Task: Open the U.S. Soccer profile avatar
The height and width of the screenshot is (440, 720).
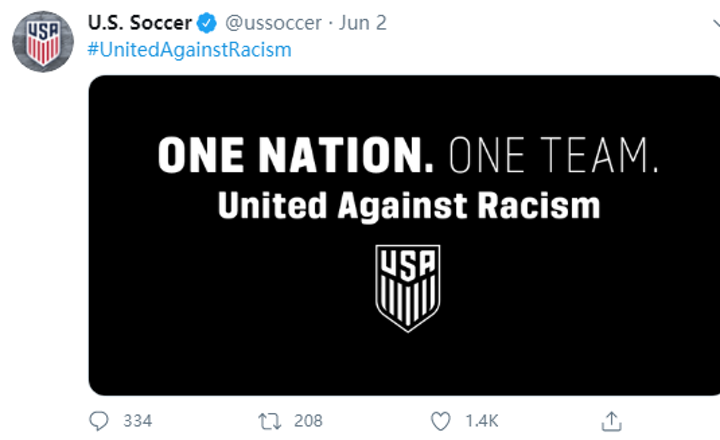Action: (x=43, y=41)
